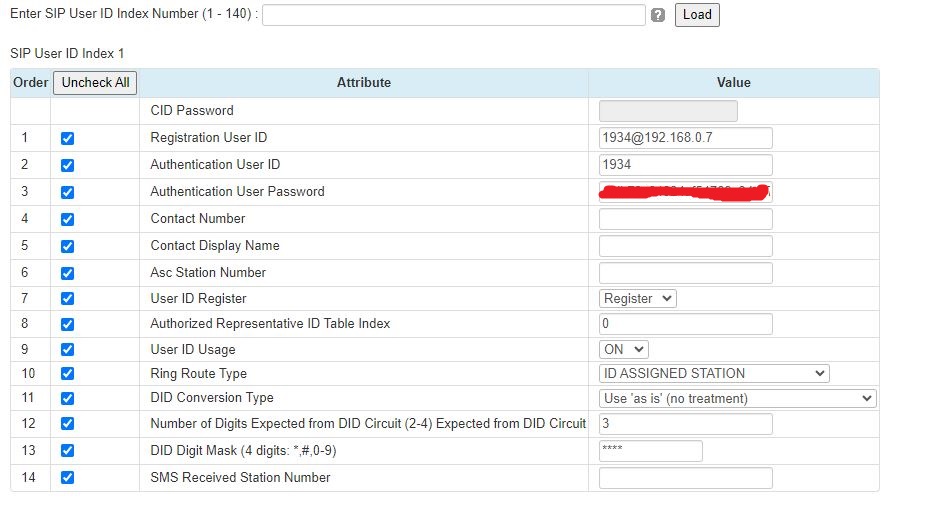The image size is (930, 511).
Task: Expand the DID Conversion Type dropdown
Action: coord(737,398)
